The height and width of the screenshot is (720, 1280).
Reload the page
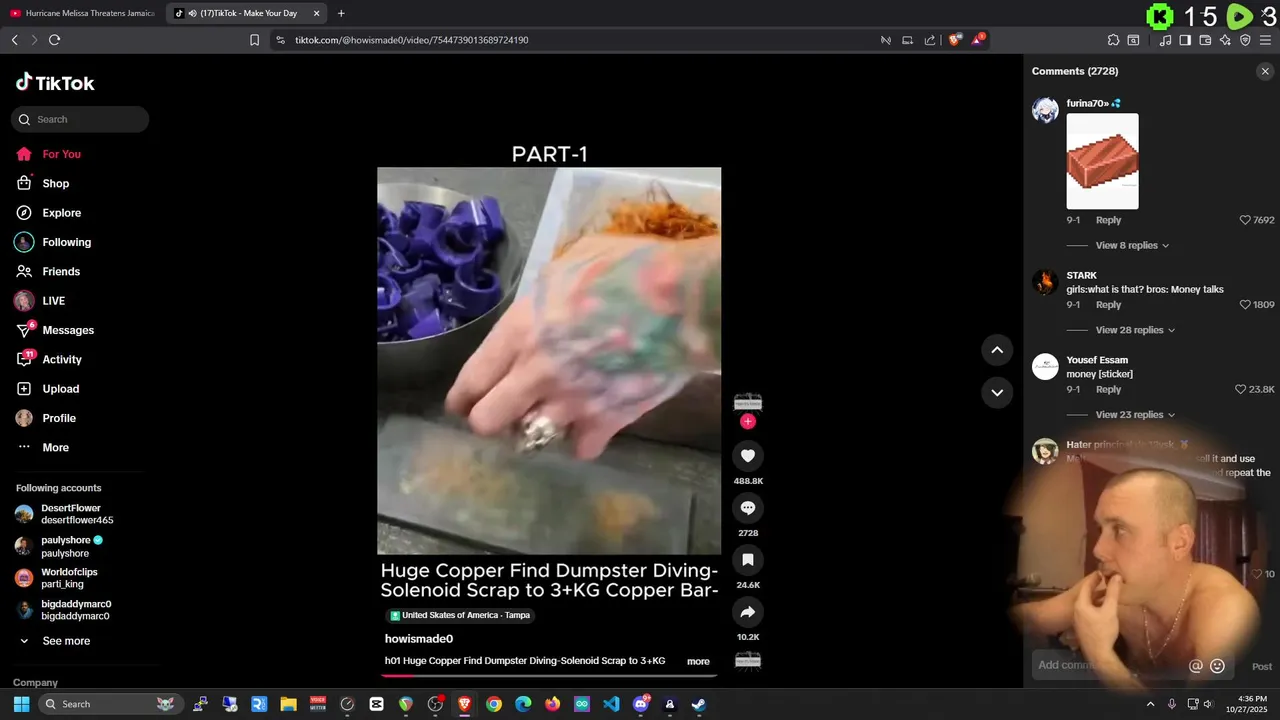click(54, 40)
